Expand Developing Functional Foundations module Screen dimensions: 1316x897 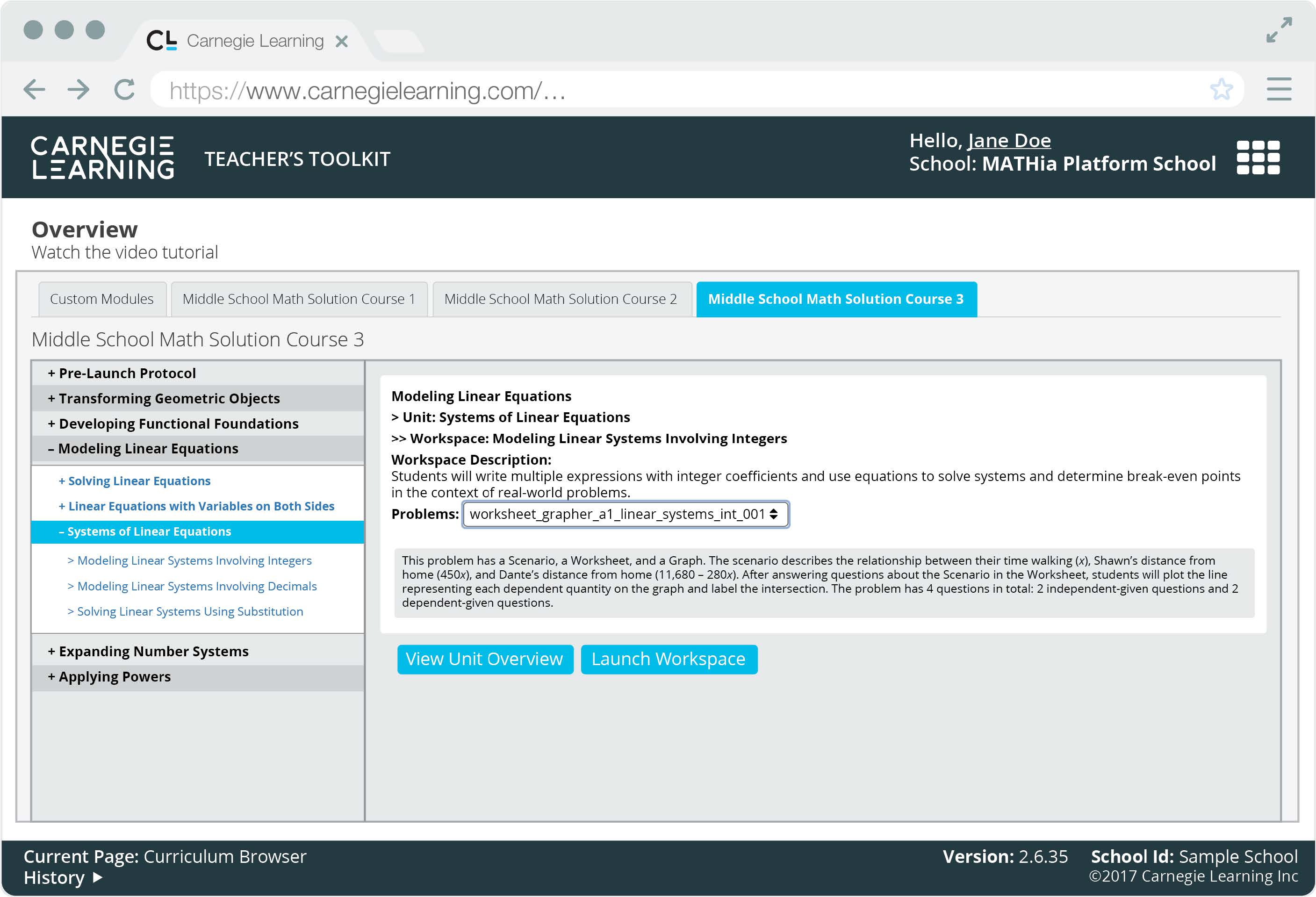pyautogui.click(x=198, y=423)
